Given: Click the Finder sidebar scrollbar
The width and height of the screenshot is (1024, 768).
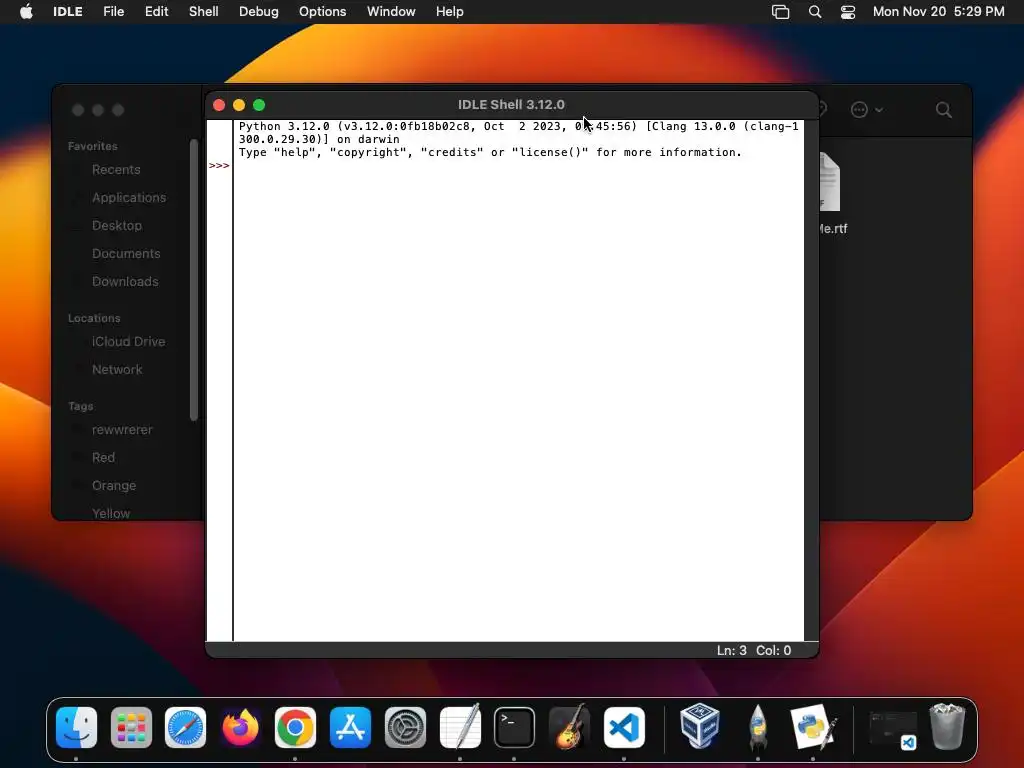Looking at the screenshot, I should pos(193,280).
